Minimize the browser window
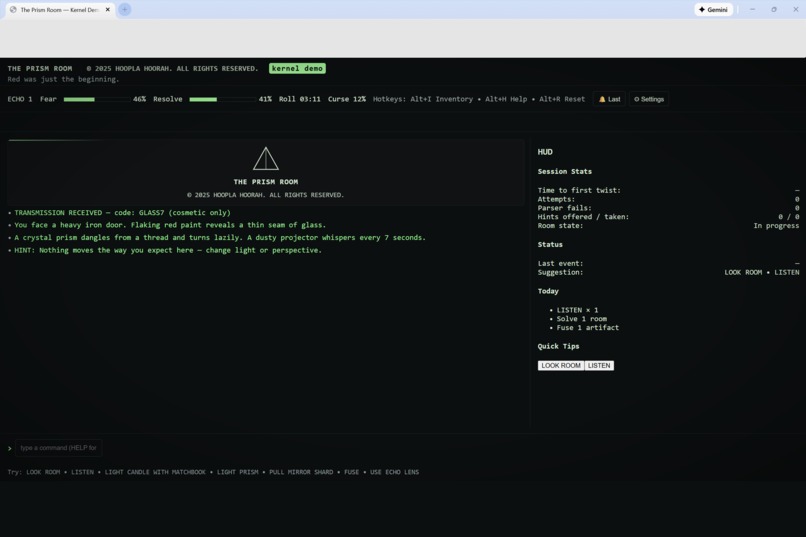806x537 pixels. (x=752, y=9)
